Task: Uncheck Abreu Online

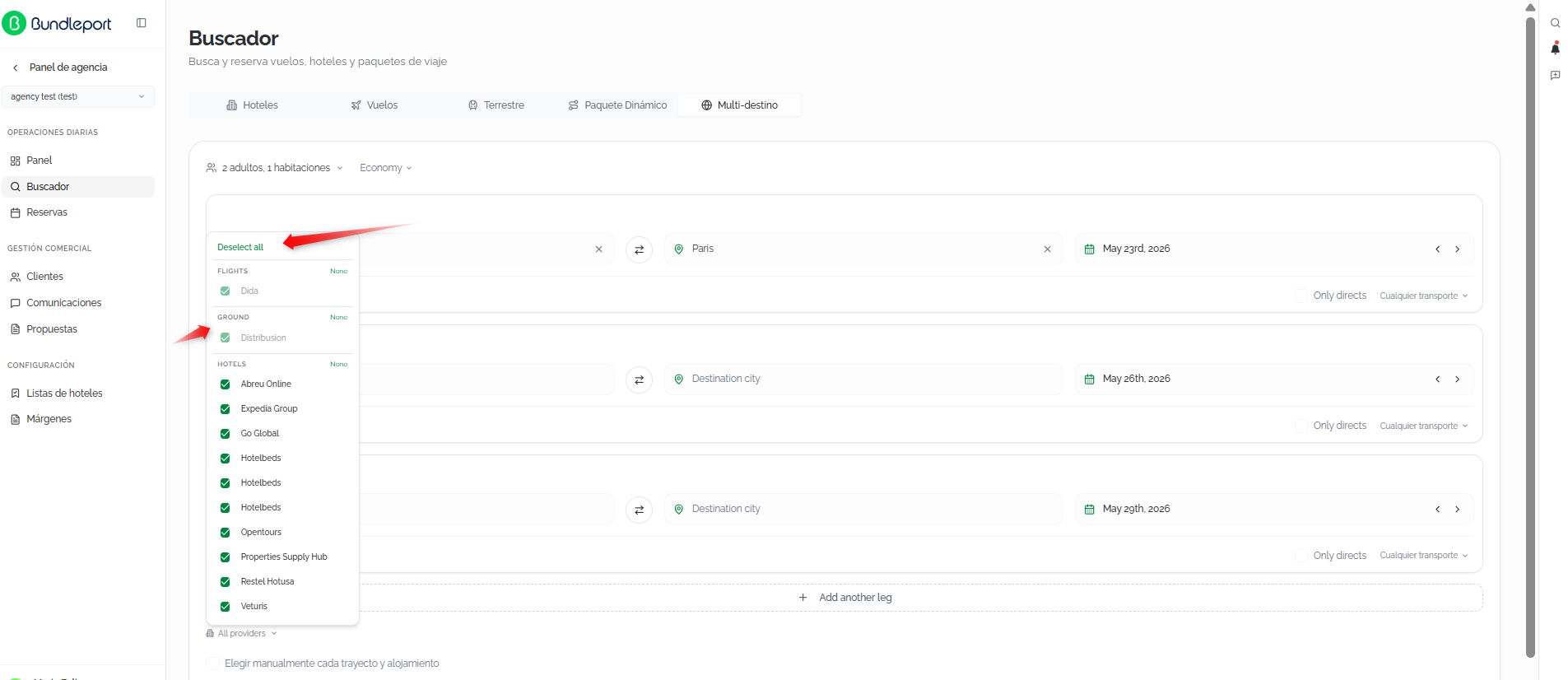Action: pyautogui.click(x=225, y=384)
